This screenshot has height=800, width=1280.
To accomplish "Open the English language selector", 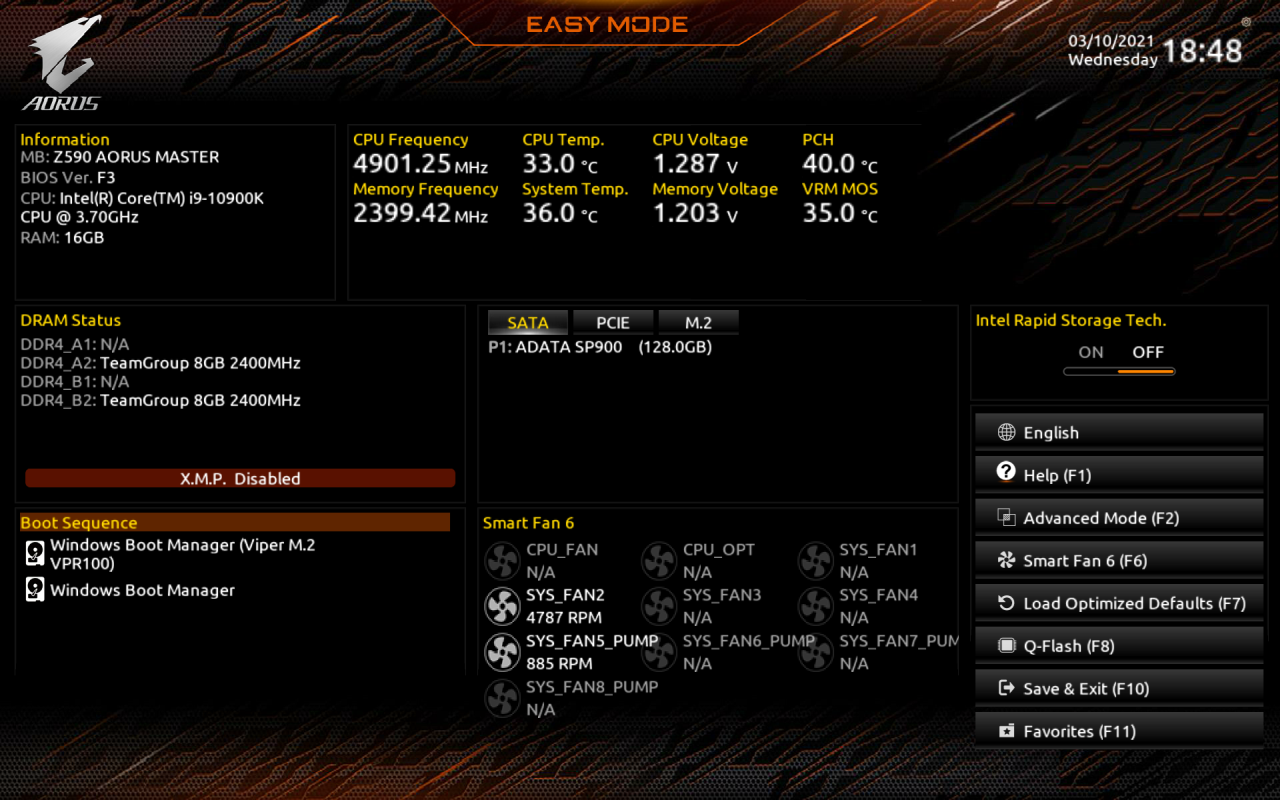I will 1119,432.
